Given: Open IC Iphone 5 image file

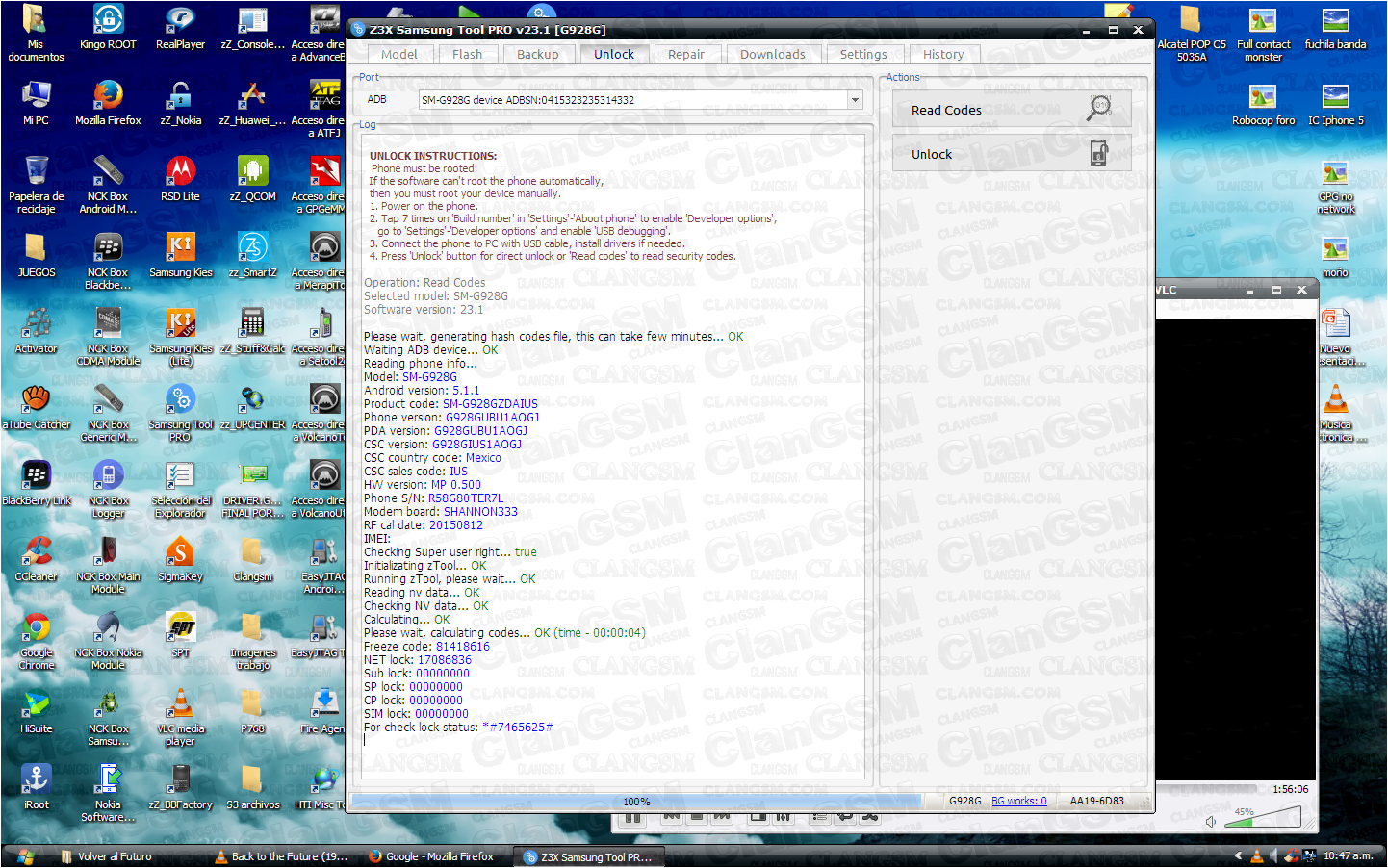Looking at the screenshot, I should [x=1335, y=103].
